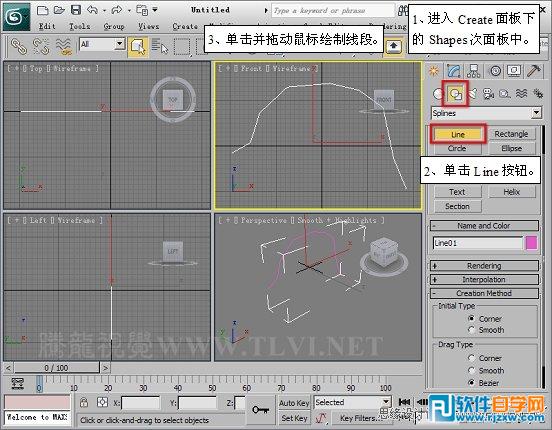Click the Open File folder icon
Image resolution: width=552 pixels, height=430 pixels.
59,10
